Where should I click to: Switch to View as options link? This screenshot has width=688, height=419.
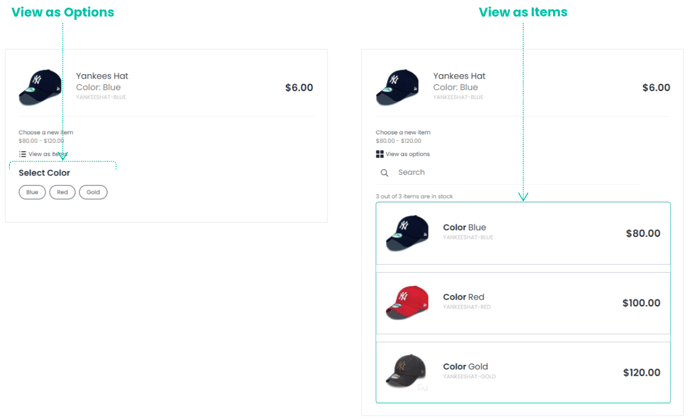[x=408, y=154]
